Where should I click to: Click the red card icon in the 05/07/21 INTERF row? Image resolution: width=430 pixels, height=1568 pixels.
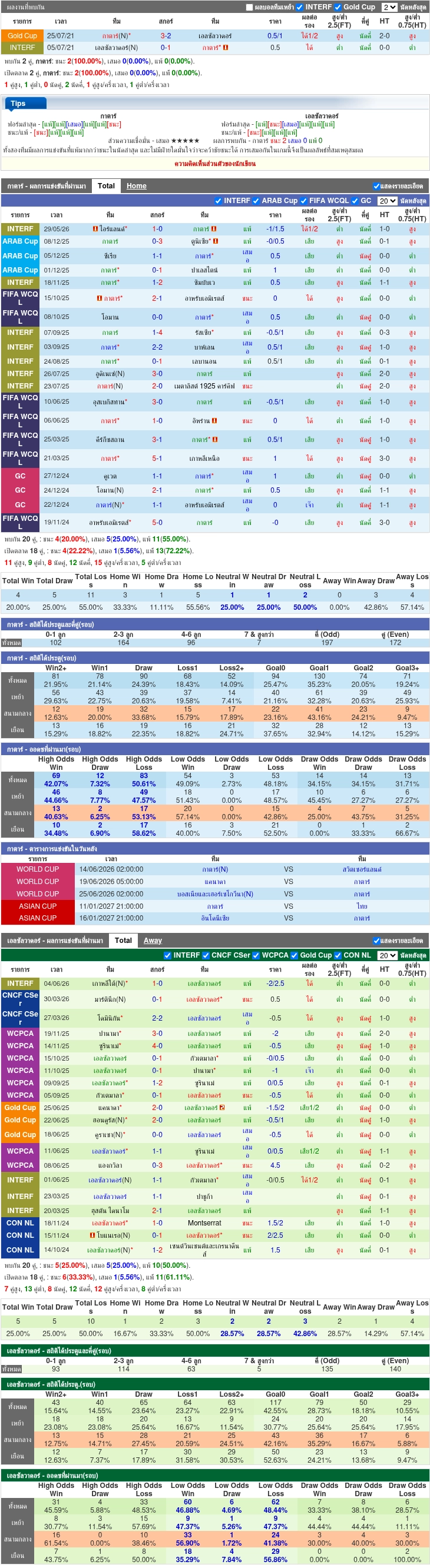226,48
